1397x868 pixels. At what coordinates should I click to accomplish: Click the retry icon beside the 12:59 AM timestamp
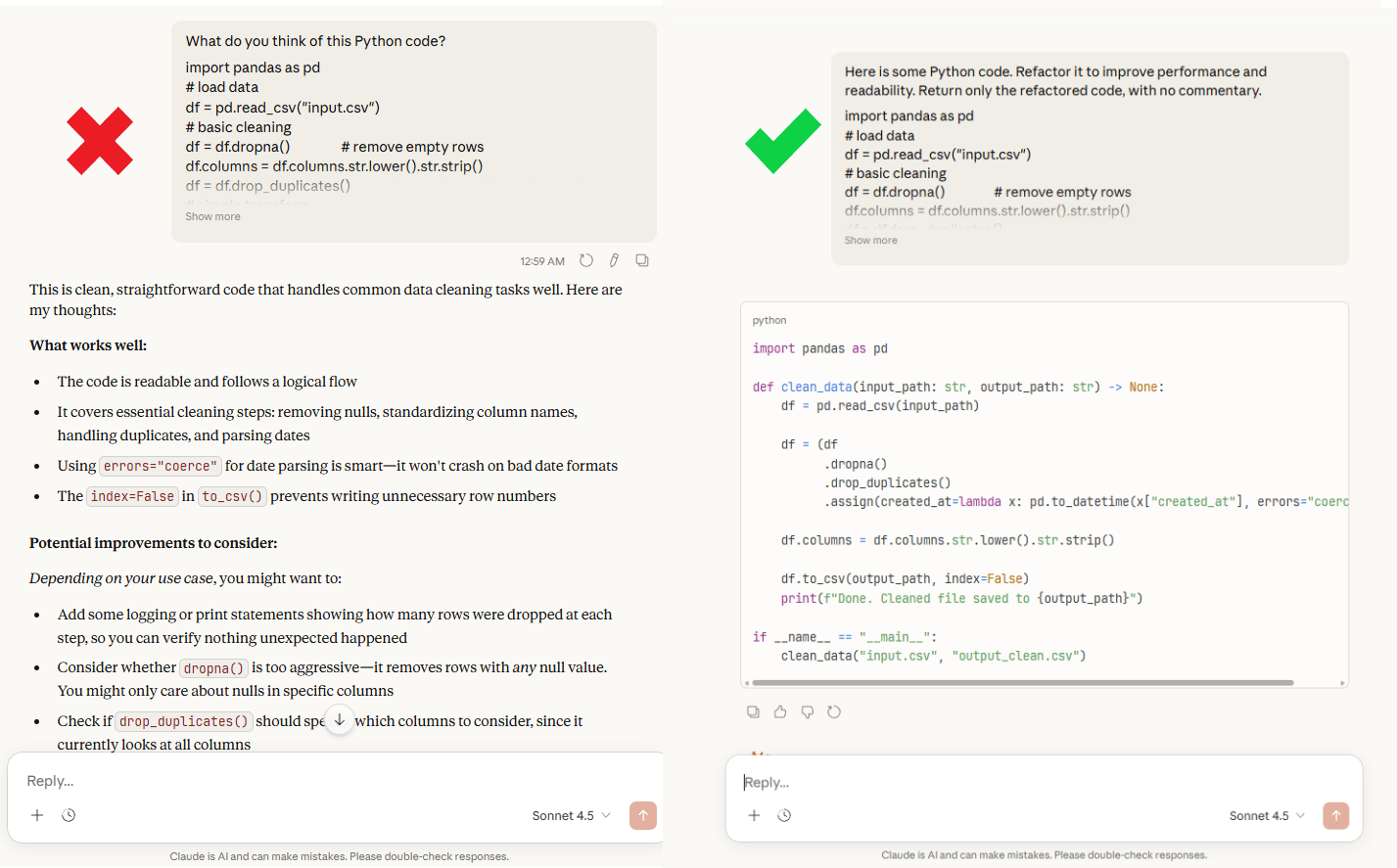[586, 260]
